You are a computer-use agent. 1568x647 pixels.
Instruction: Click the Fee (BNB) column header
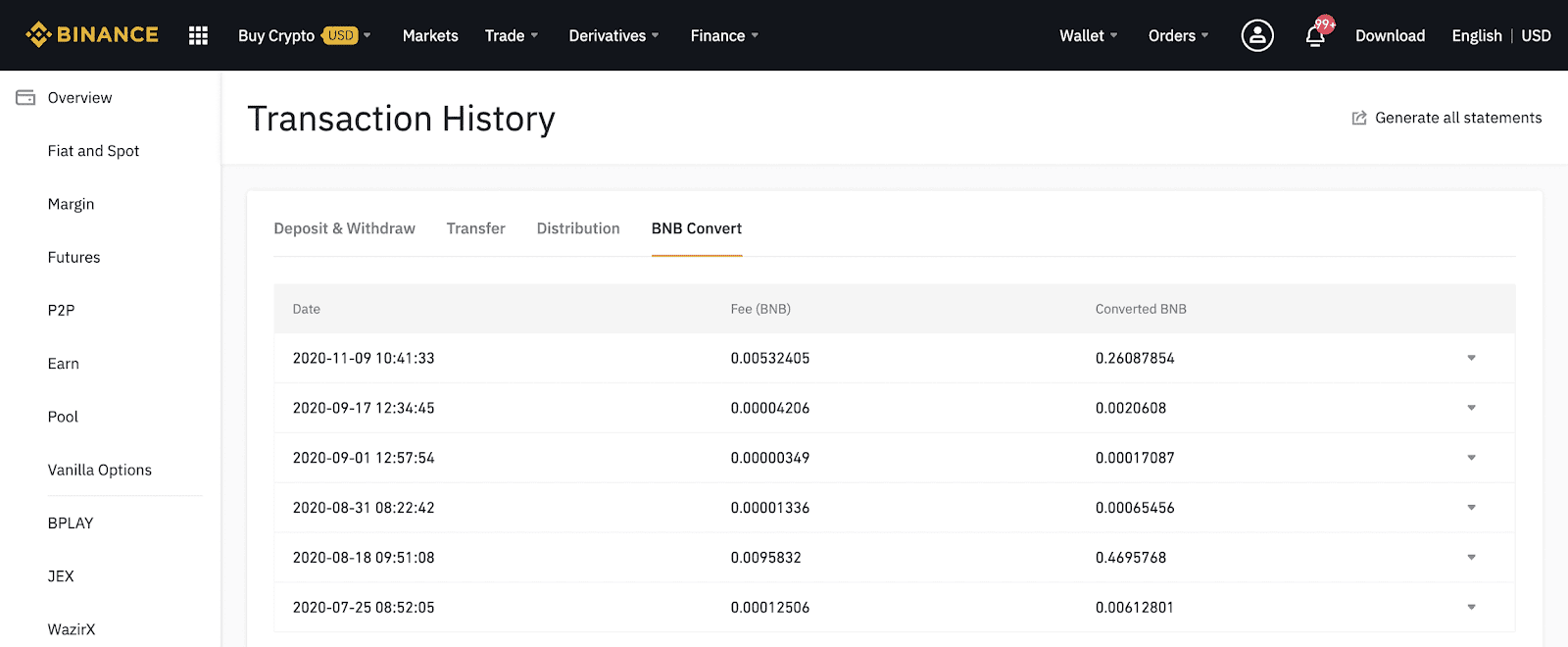pos(760,309)
